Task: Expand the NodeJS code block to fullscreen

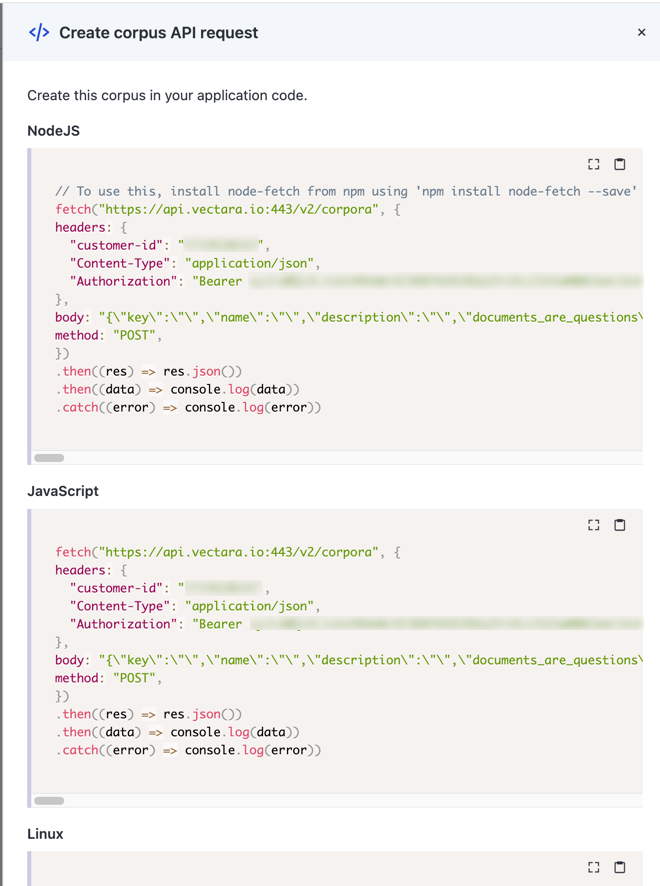Action: [x=593, y=163]
